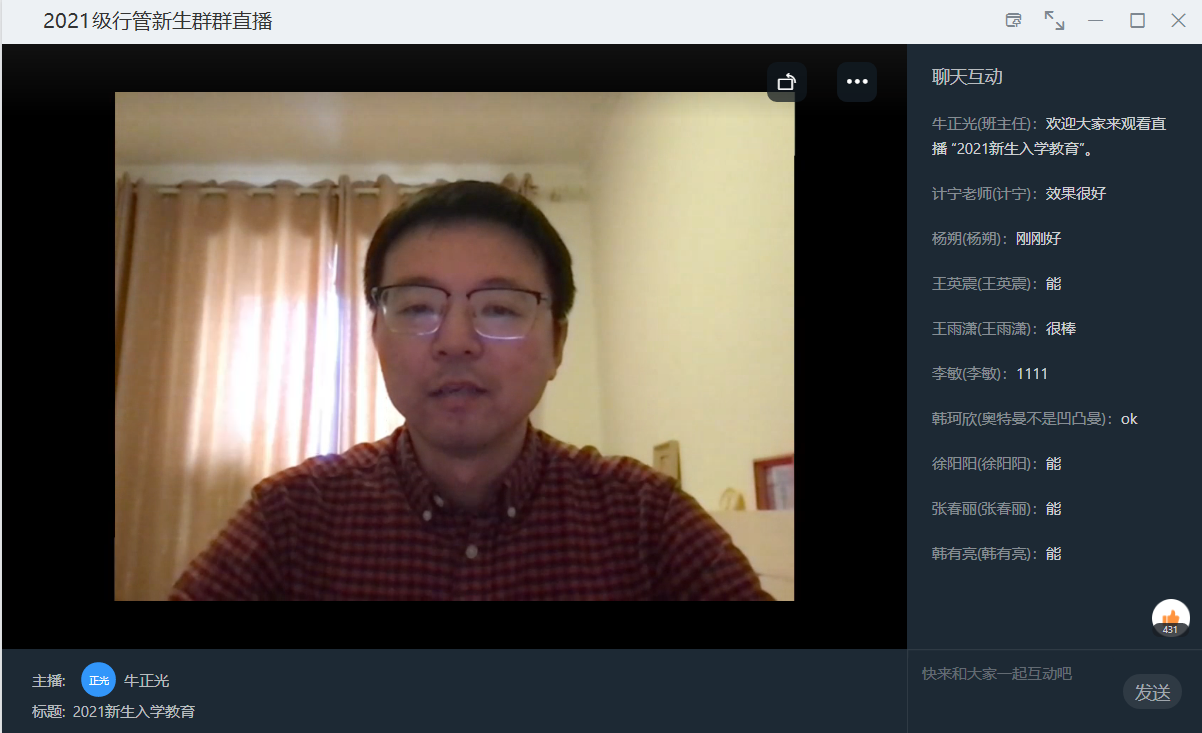Minimize the live broadcast window
The width and height of the screenshot is (1202, 733).
click(1096, 21)
